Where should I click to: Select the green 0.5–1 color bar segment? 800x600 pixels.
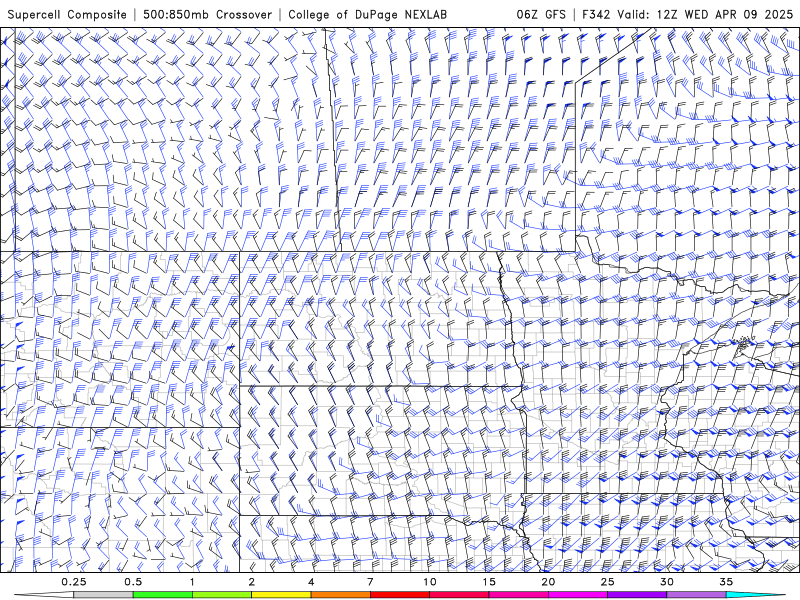162,595
